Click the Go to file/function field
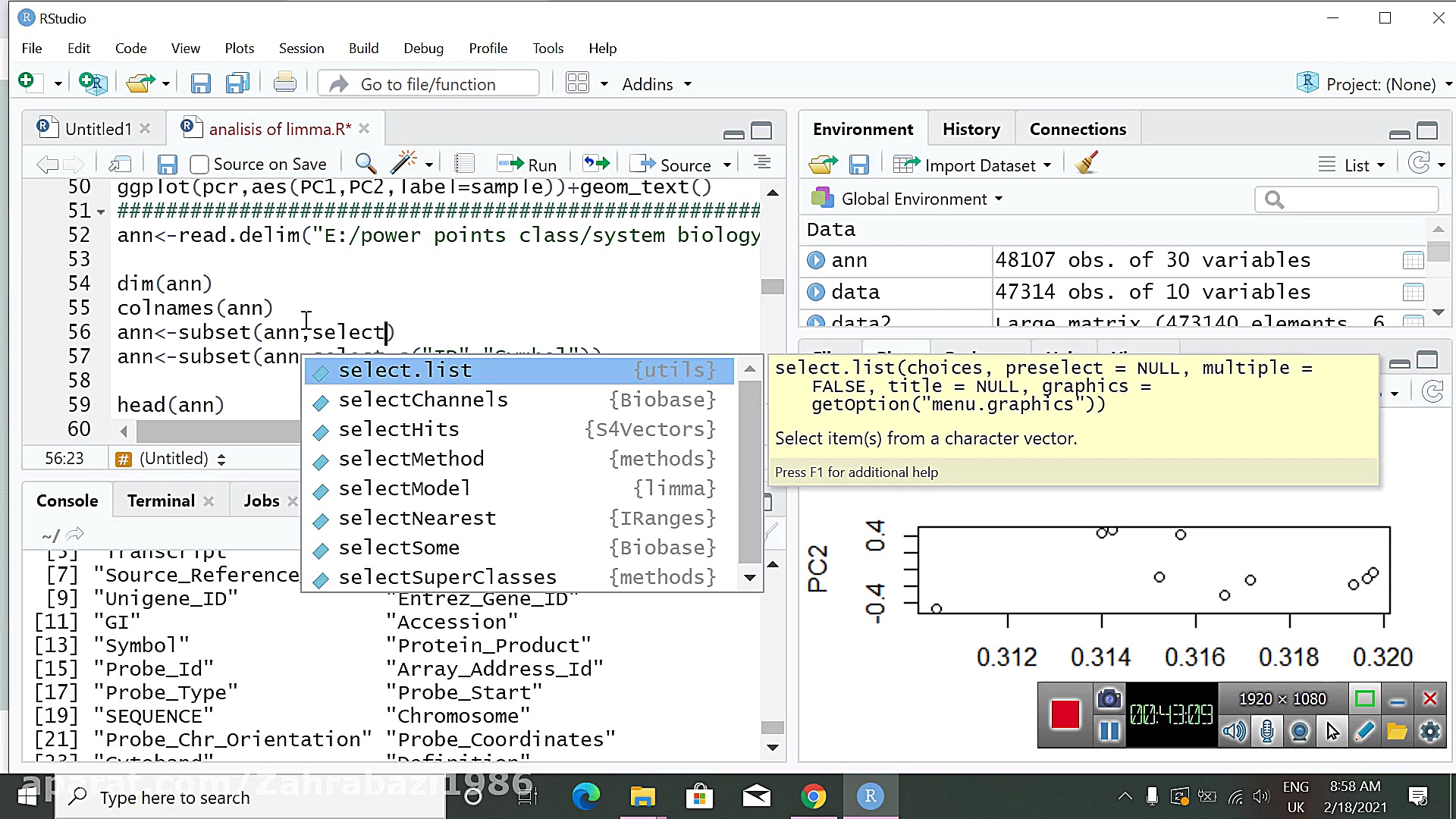1456x819 pixels. (428, 83)
